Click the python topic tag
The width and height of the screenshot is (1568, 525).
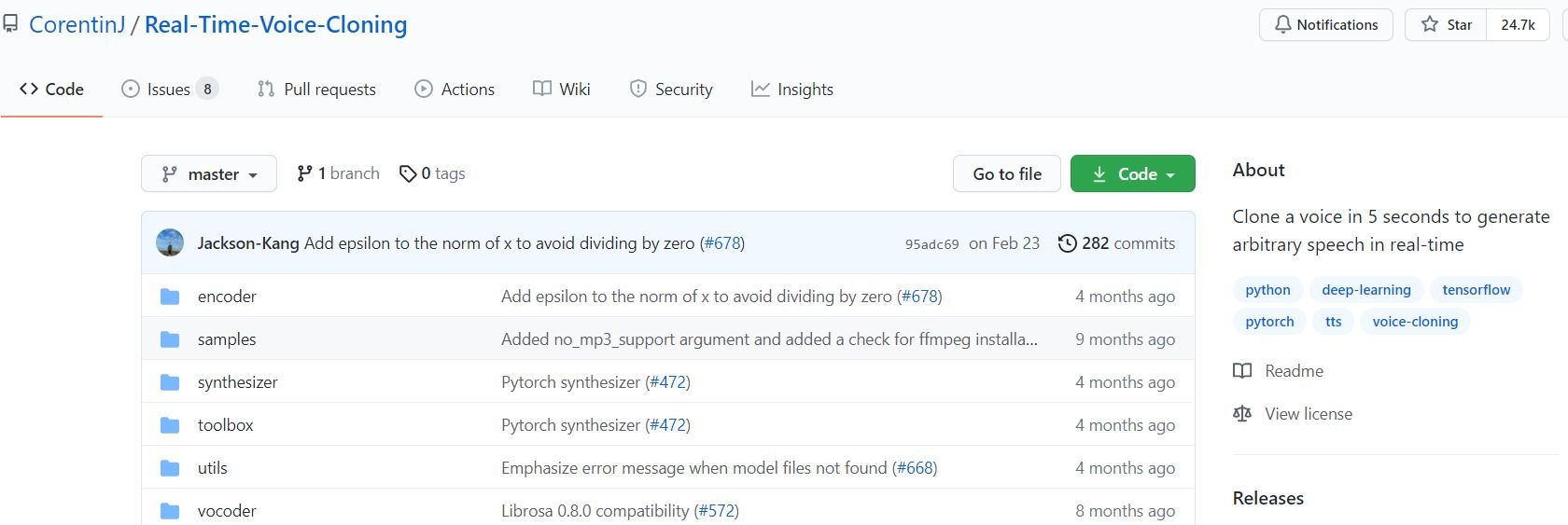click(1267, 290)
